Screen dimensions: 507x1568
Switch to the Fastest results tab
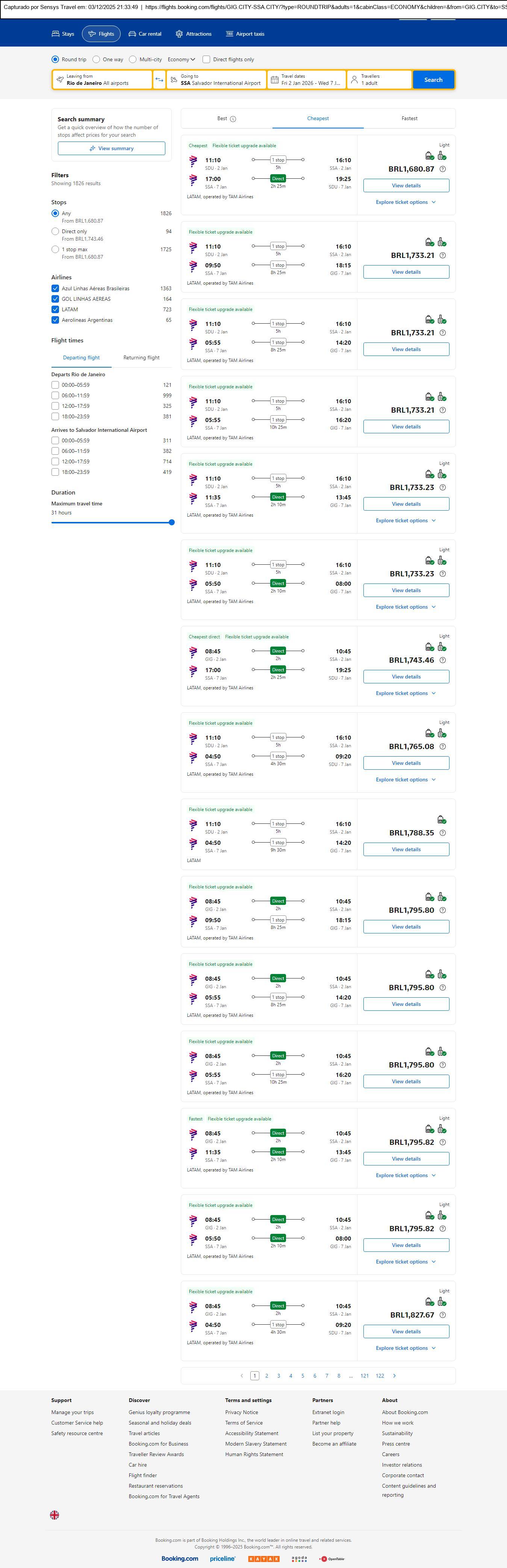[x=409, y=119]
